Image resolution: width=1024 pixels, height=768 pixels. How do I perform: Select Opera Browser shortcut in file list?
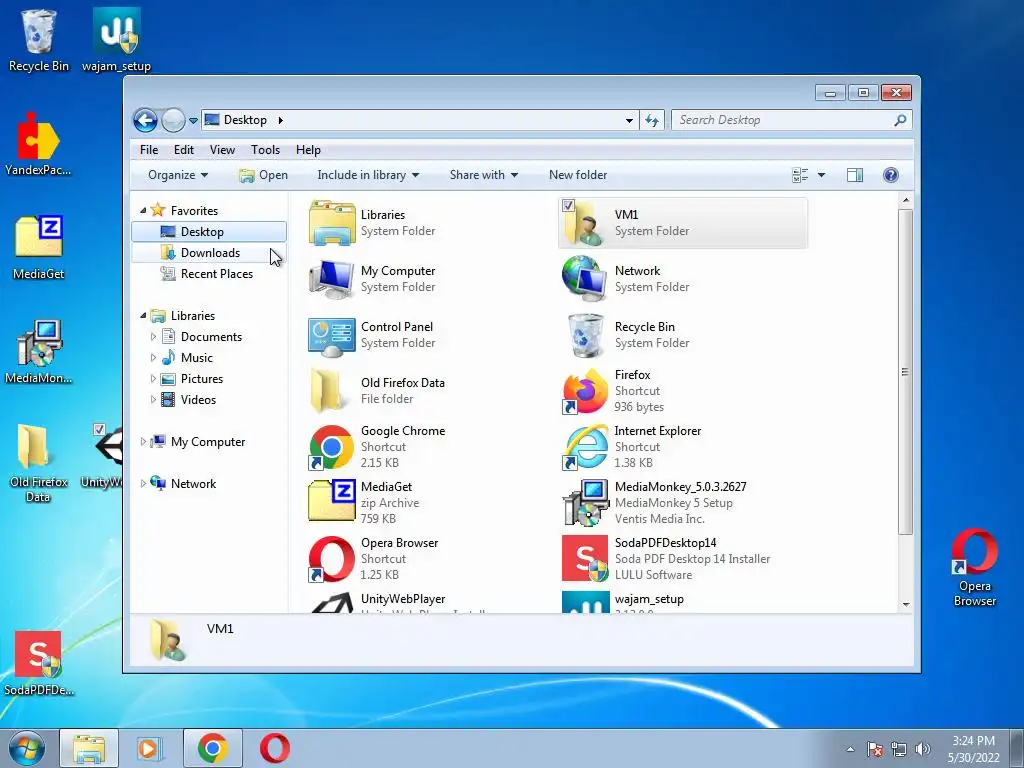332,559
